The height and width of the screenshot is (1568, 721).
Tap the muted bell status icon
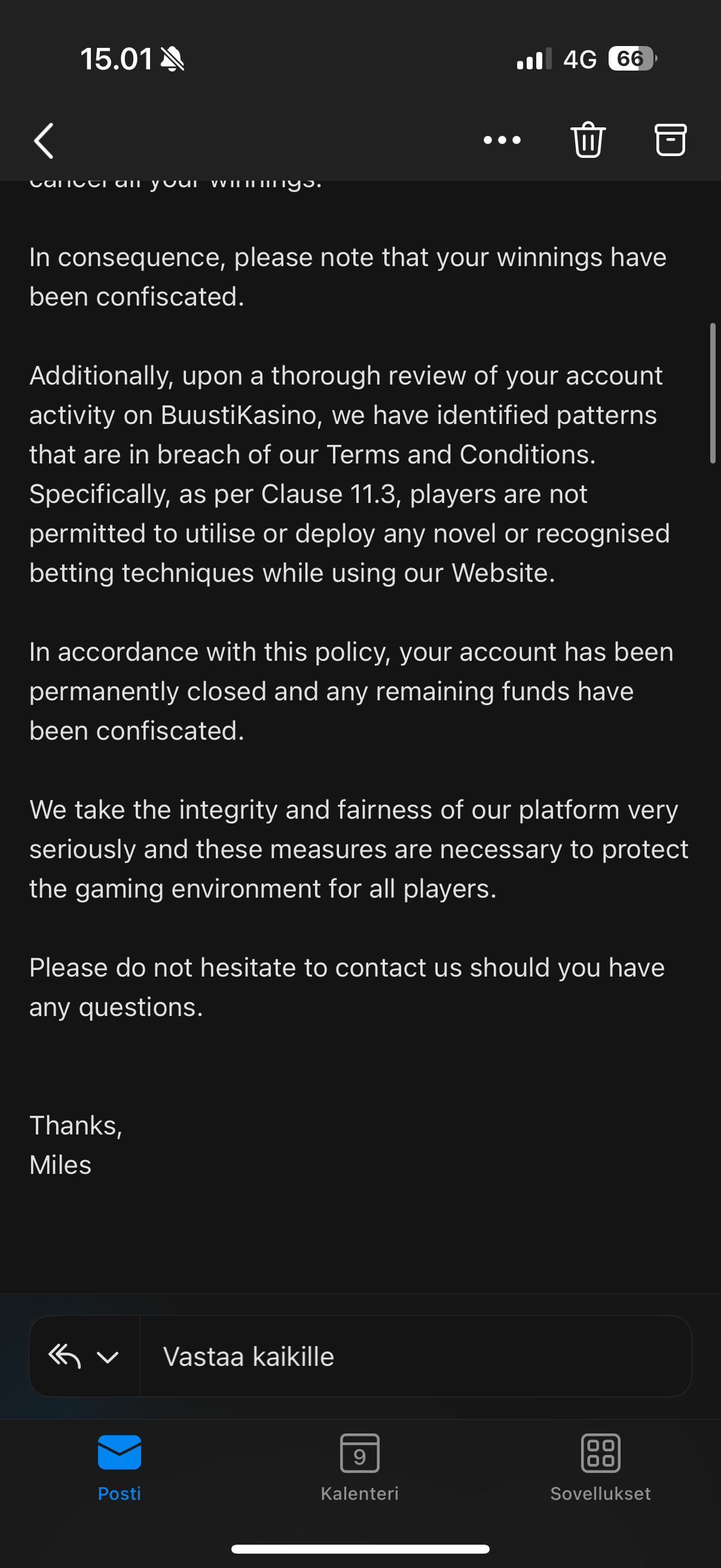172,60
